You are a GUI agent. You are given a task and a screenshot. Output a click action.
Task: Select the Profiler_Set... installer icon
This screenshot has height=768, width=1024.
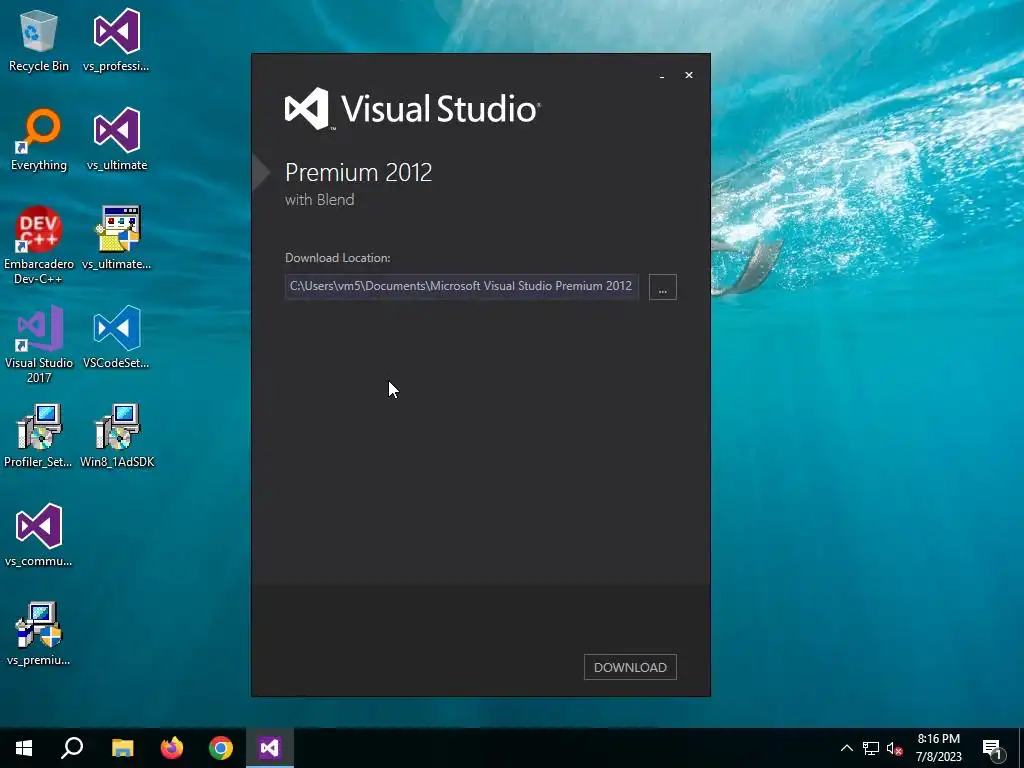pos(39,436)
